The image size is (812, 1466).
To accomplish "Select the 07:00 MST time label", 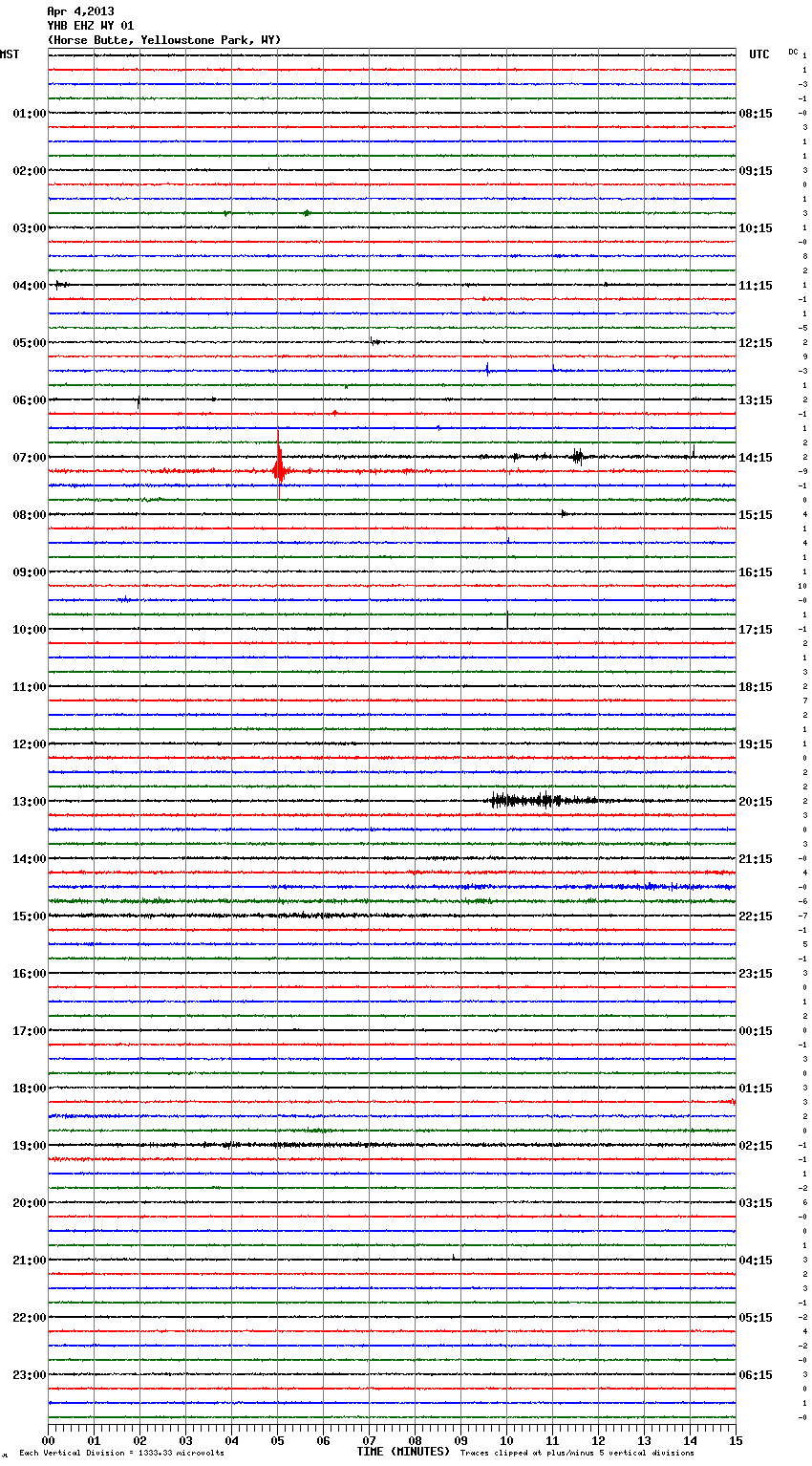I will (30, 458).
